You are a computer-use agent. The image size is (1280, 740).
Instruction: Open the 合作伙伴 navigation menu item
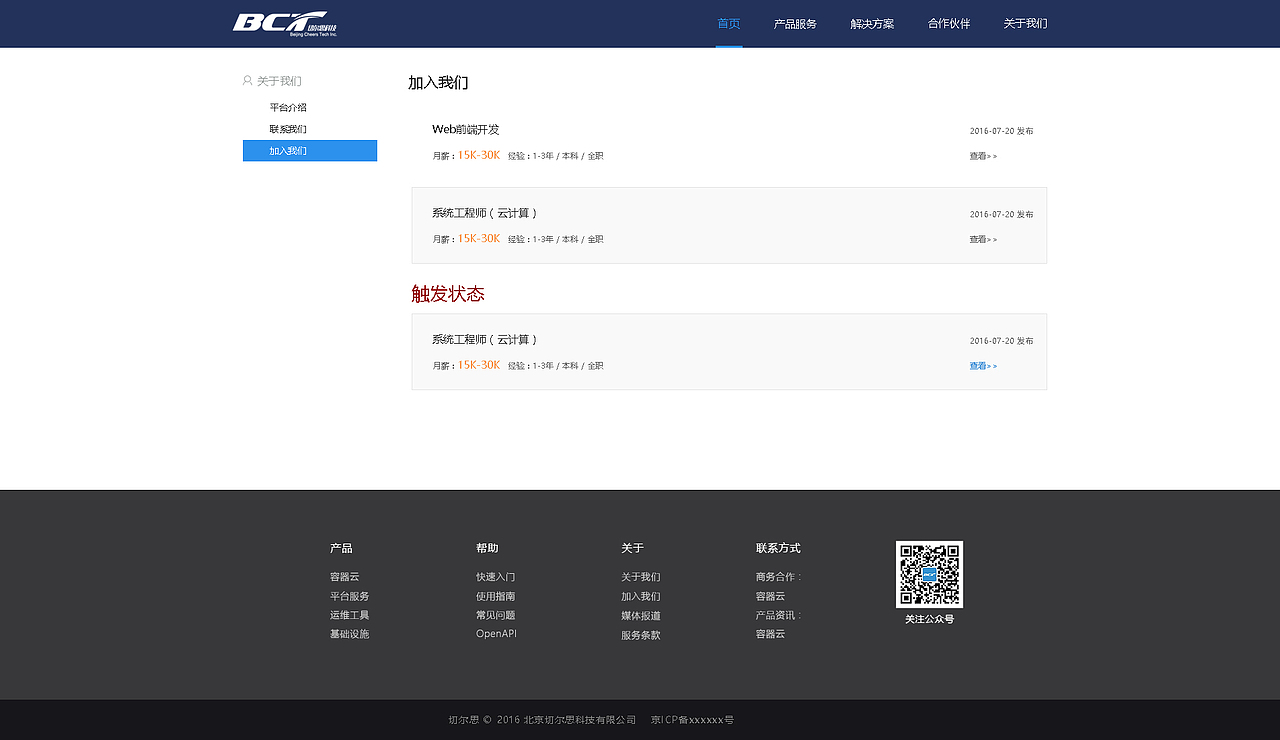point(947,22)
